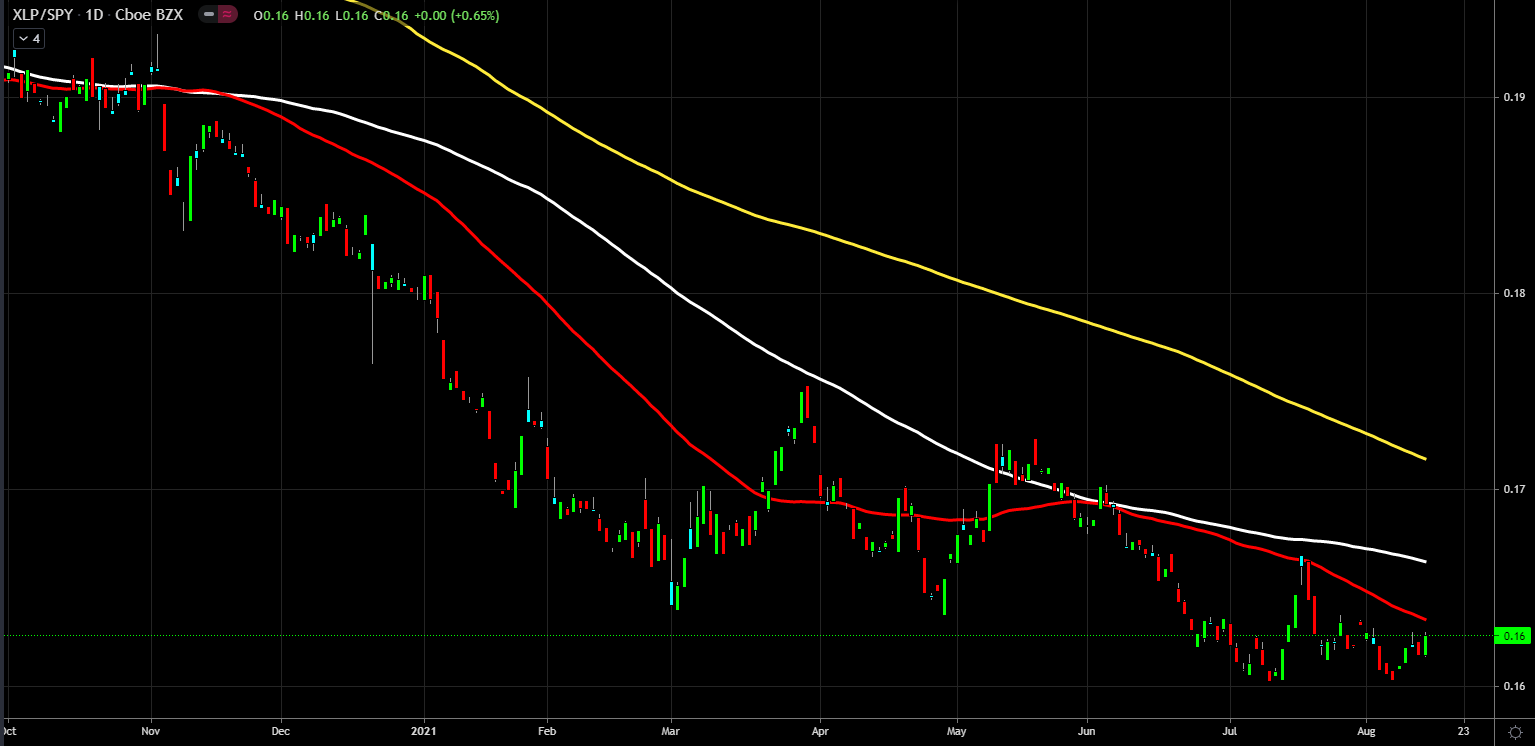This screenshot has height=746, width=1535.
Task: Expand the collapsed 4 indicators legend
Action: 28,38
